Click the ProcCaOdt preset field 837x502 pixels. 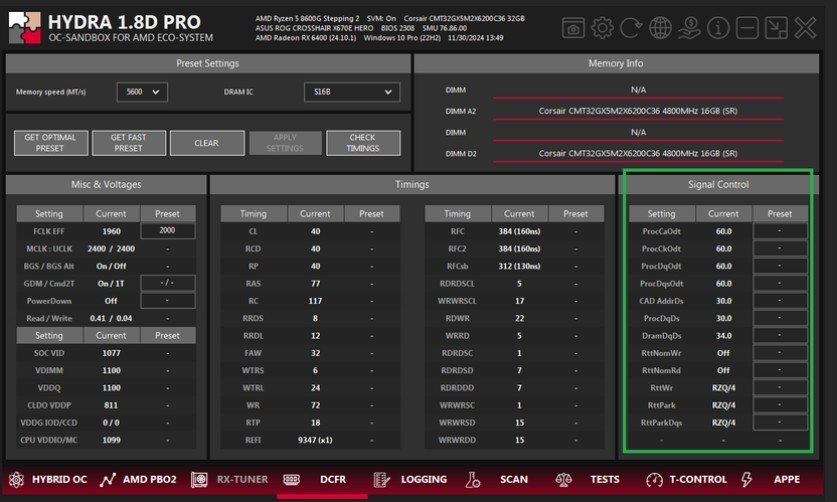[780, 231]
